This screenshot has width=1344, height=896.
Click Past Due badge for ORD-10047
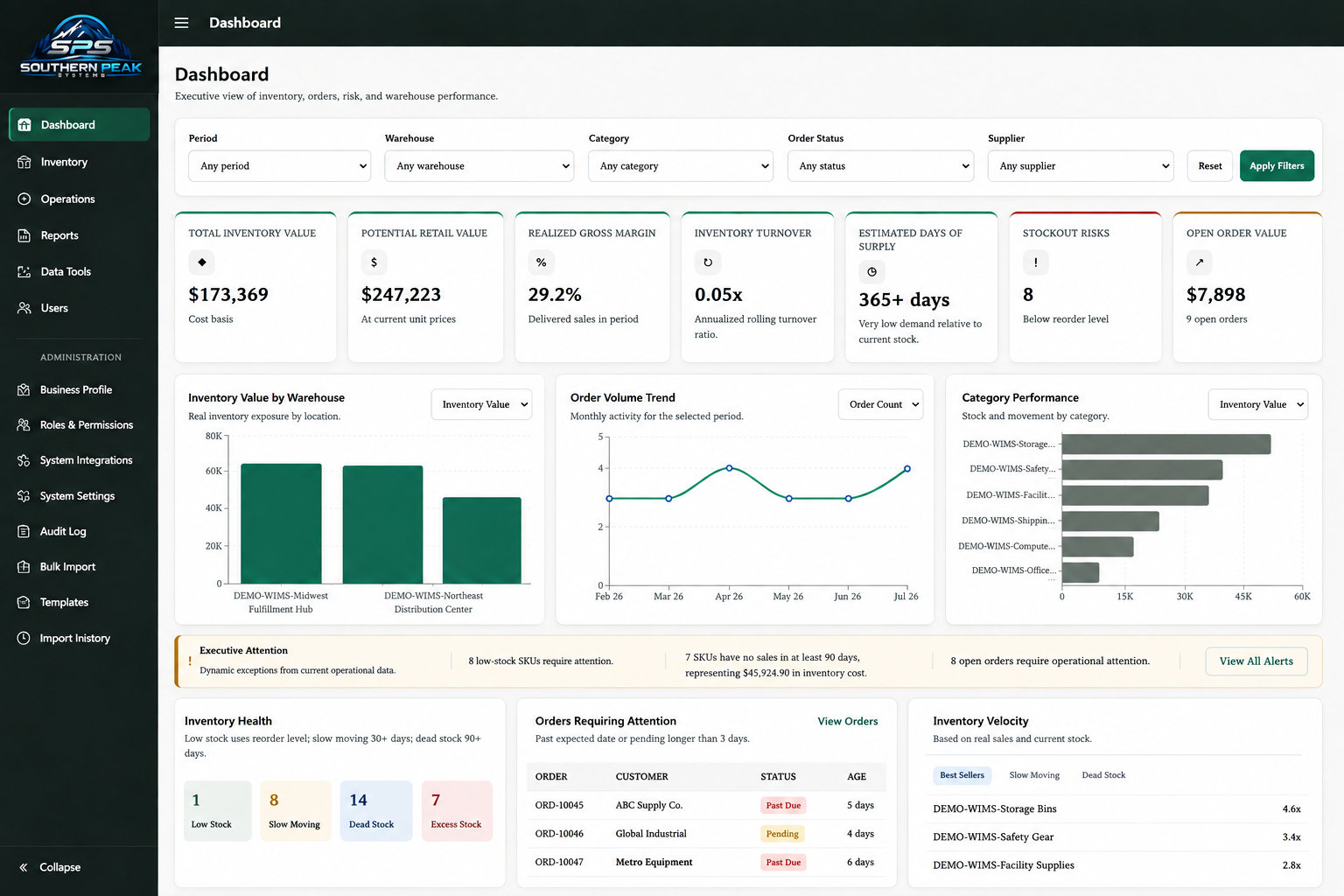tap(783, 863)
